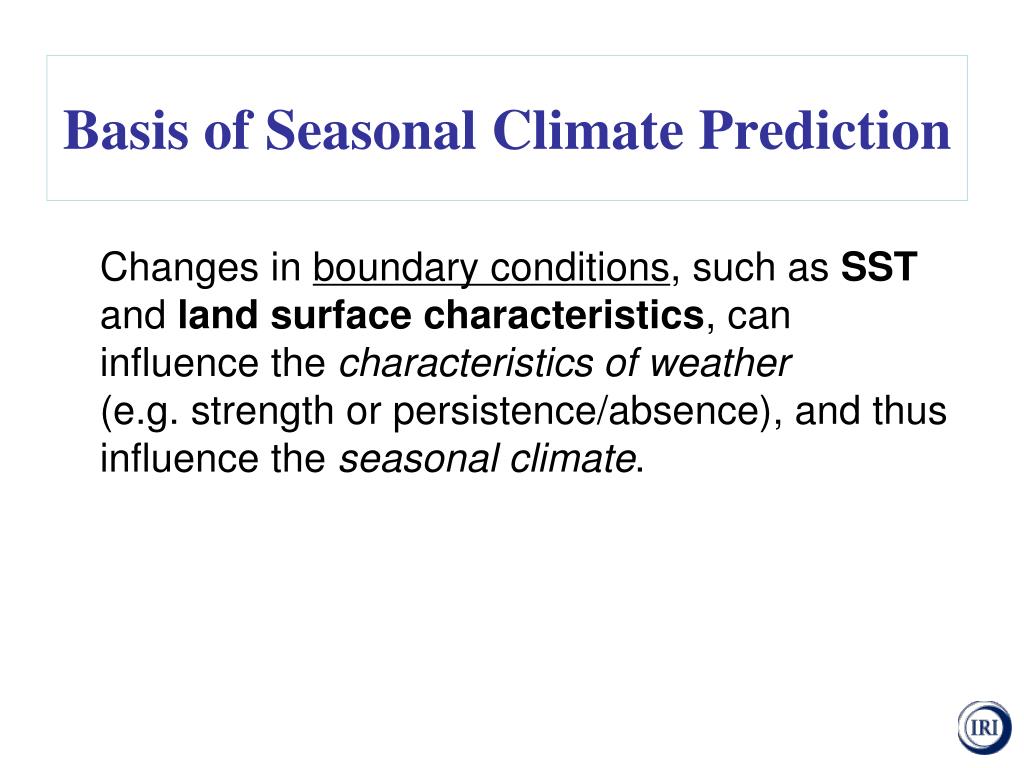Screen dimensions: 1024x768
Task: Click the word 'influence' on the last line
Action: [180, 458]
